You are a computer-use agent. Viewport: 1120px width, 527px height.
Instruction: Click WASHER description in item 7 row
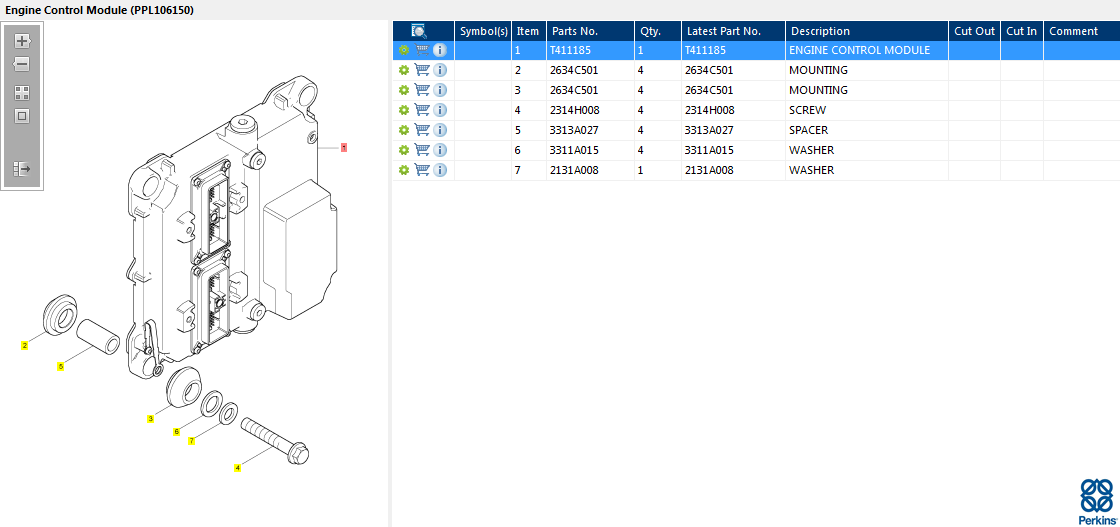pyautogui.click(x=811, y=170)
